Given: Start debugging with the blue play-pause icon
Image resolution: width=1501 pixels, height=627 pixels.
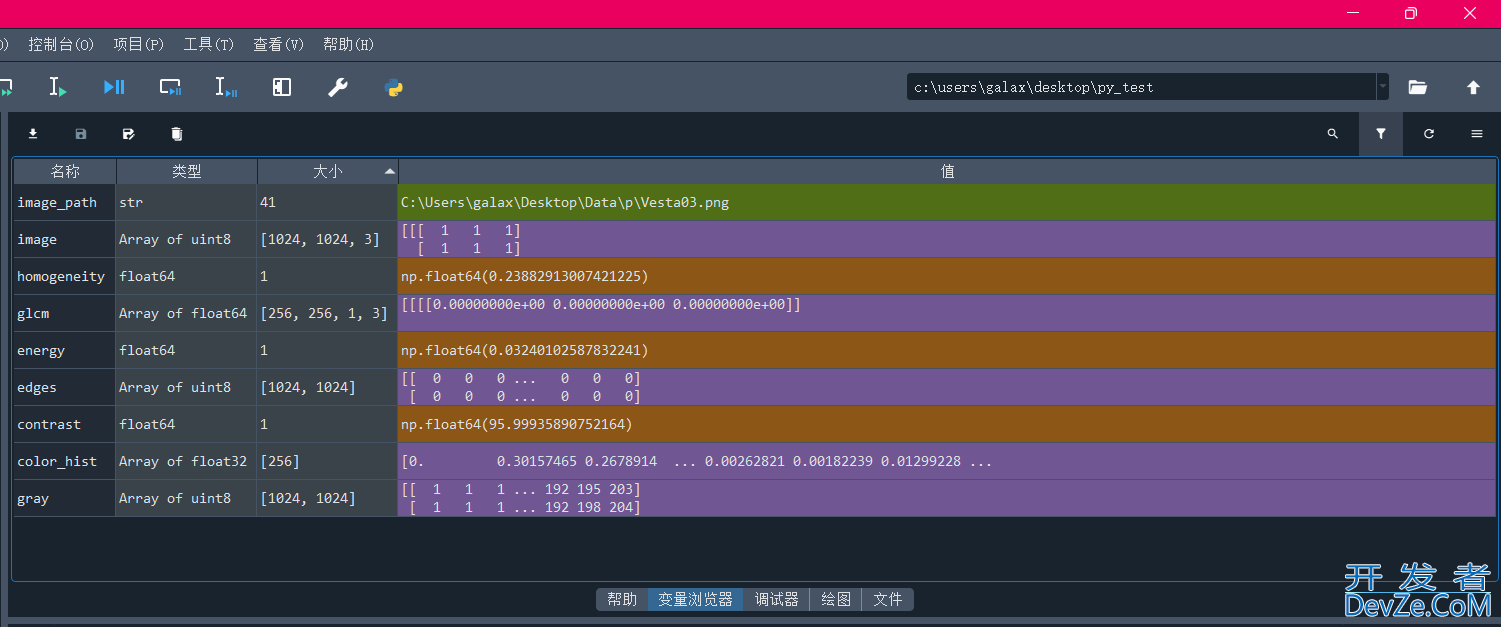Looking at the screenshot, I should tap(114, 88).
